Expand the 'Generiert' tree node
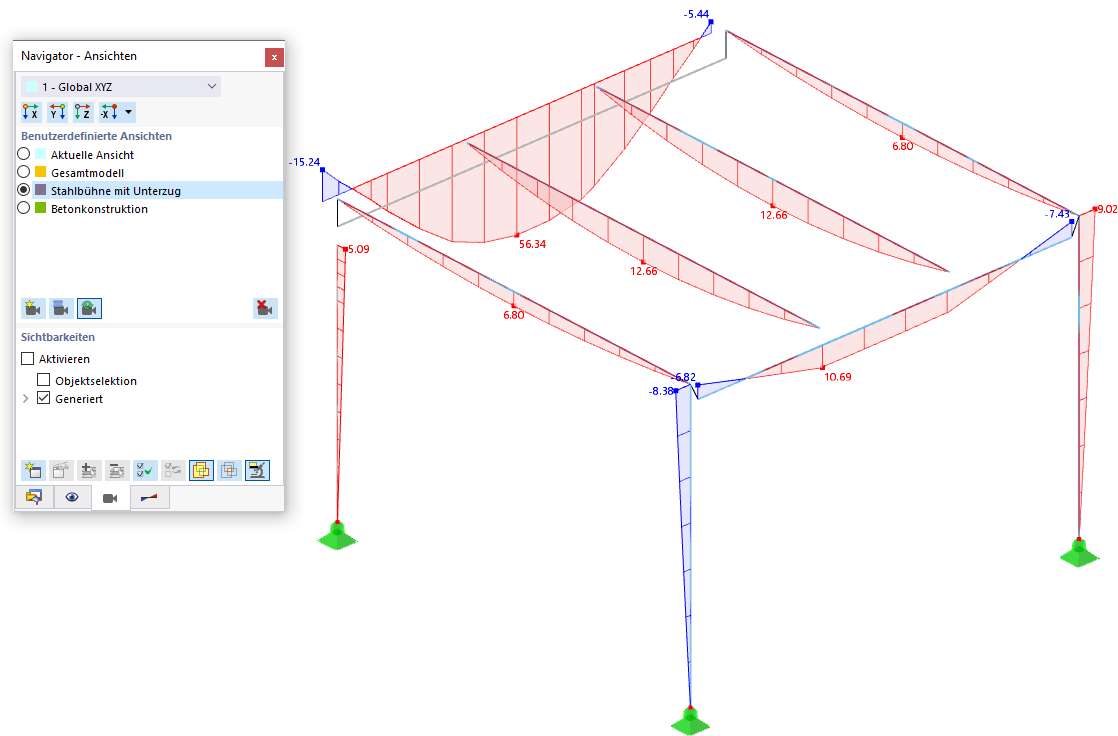The width and height of the screenshot is (1118, 736). (26, 399)
